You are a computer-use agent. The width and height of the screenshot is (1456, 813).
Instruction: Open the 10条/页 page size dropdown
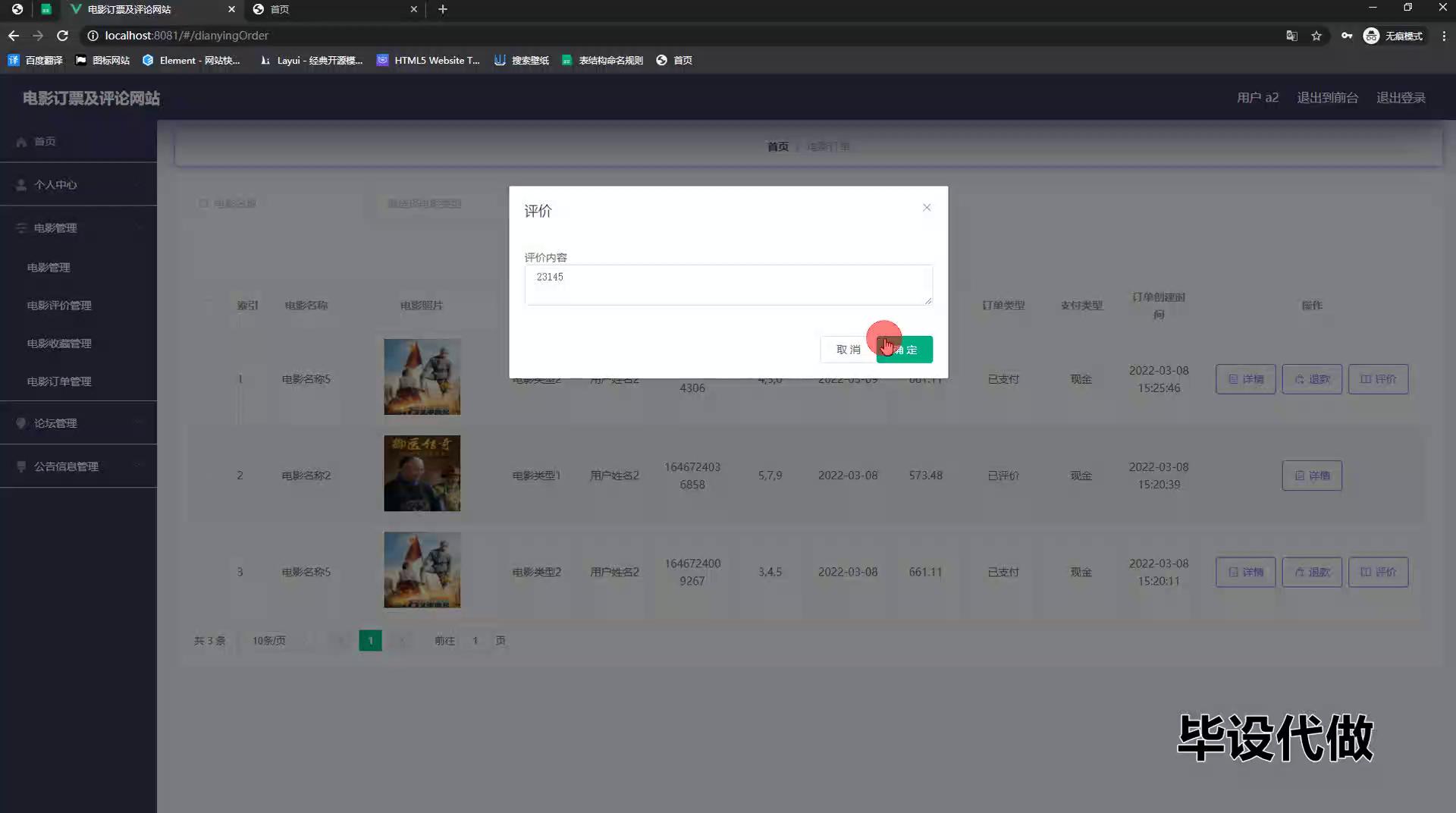click(x=278, y=641)
